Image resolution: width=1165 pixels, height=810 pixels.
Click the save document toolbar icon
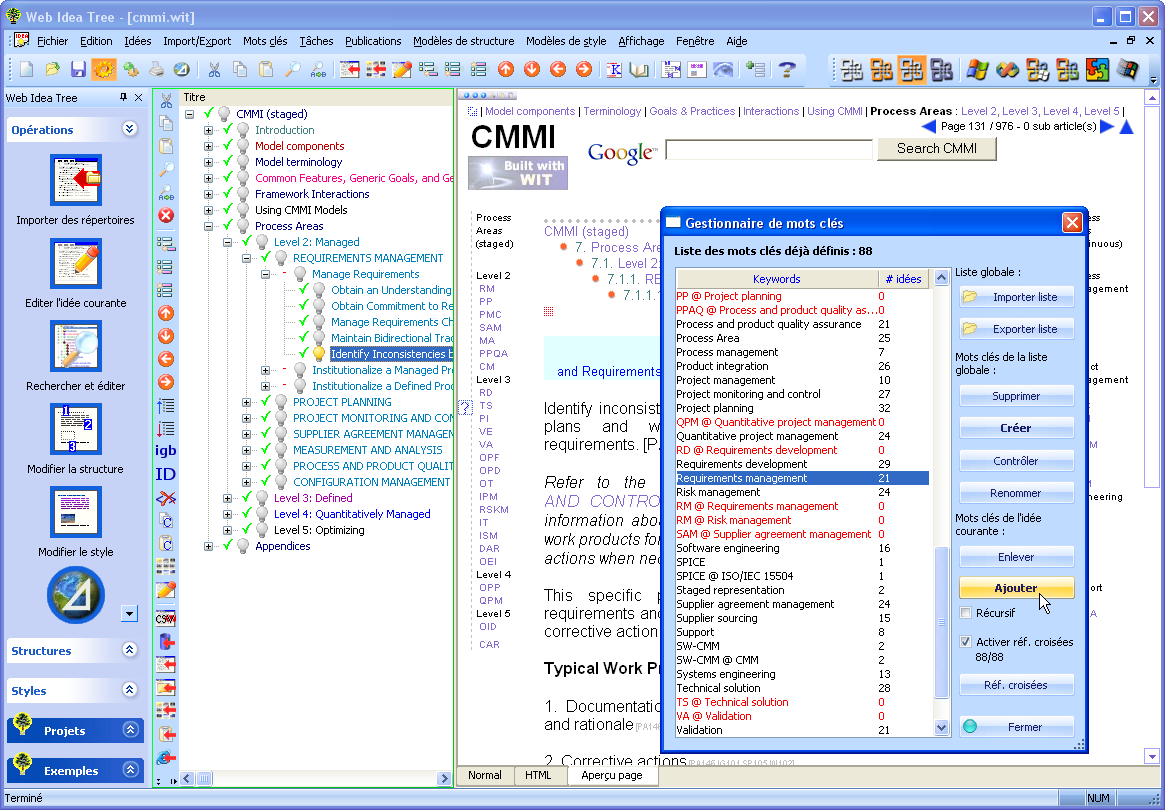[x=78, y=70]
